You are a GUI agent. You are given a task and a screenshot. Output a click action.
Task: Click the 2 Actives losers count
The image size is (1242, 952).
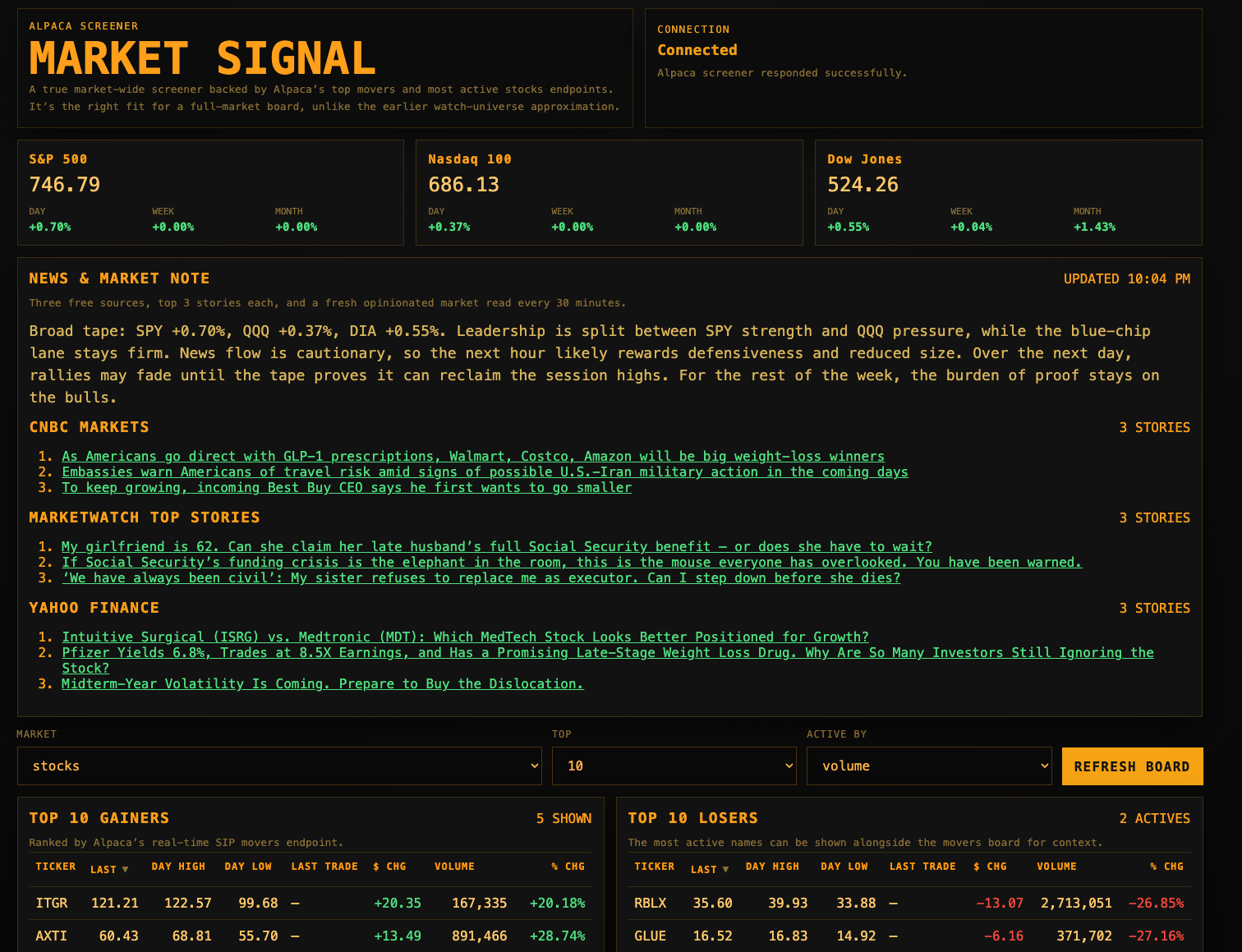click(x=1155, y=819)
